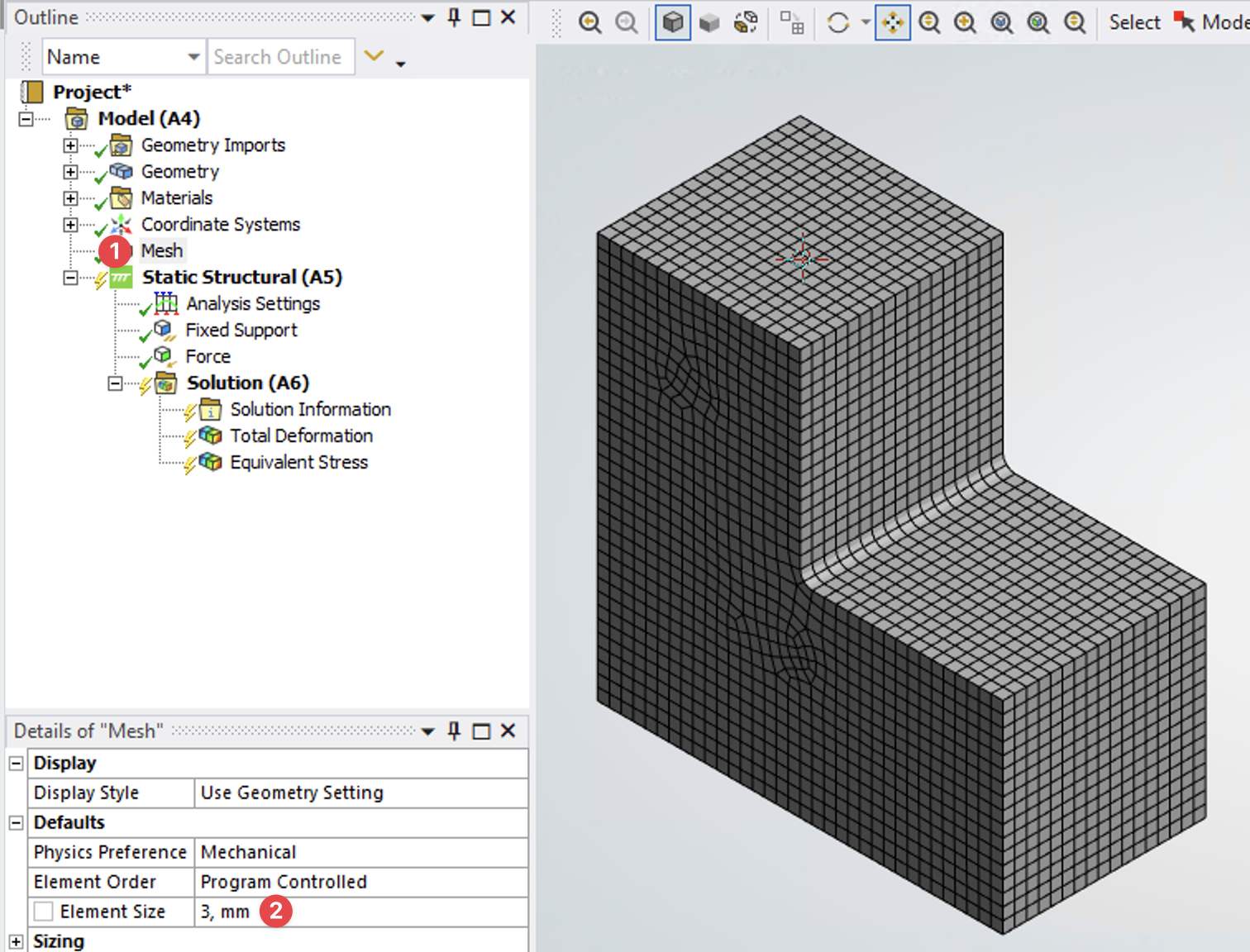Click the Previous View magnifier icon
The height and width of the screenshot is (952, 1250).
(x=589, y=22)
